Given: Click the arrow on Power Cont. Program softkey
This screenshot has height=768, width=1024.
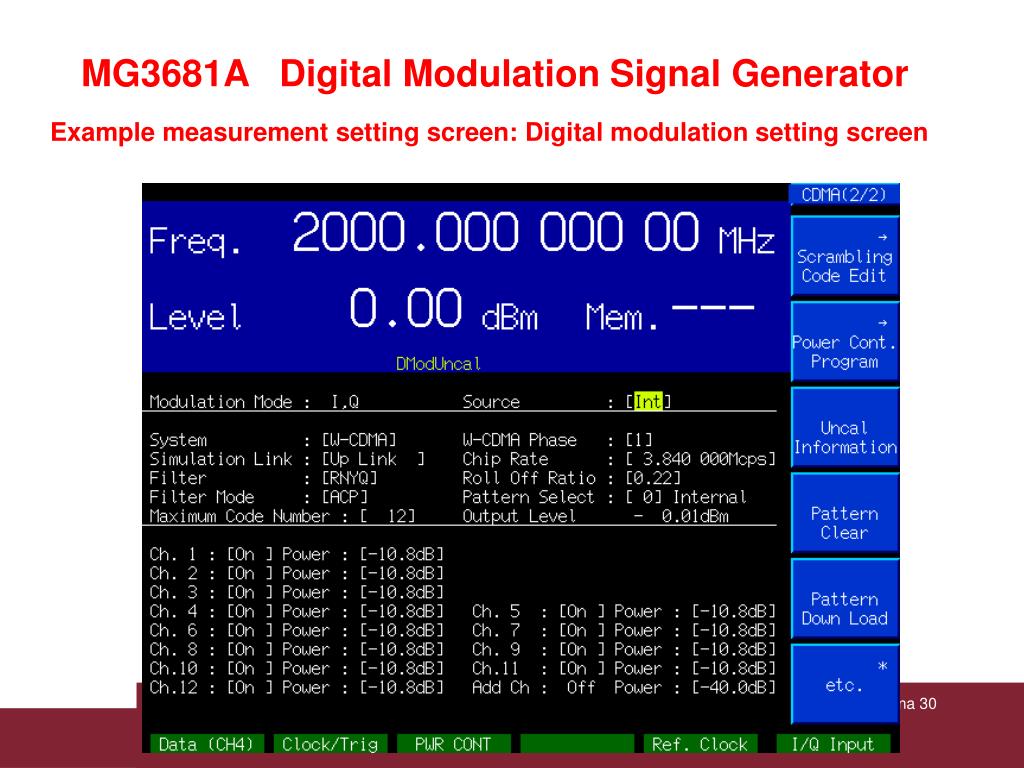Looking at the screenshot, I should coord(882,323).
